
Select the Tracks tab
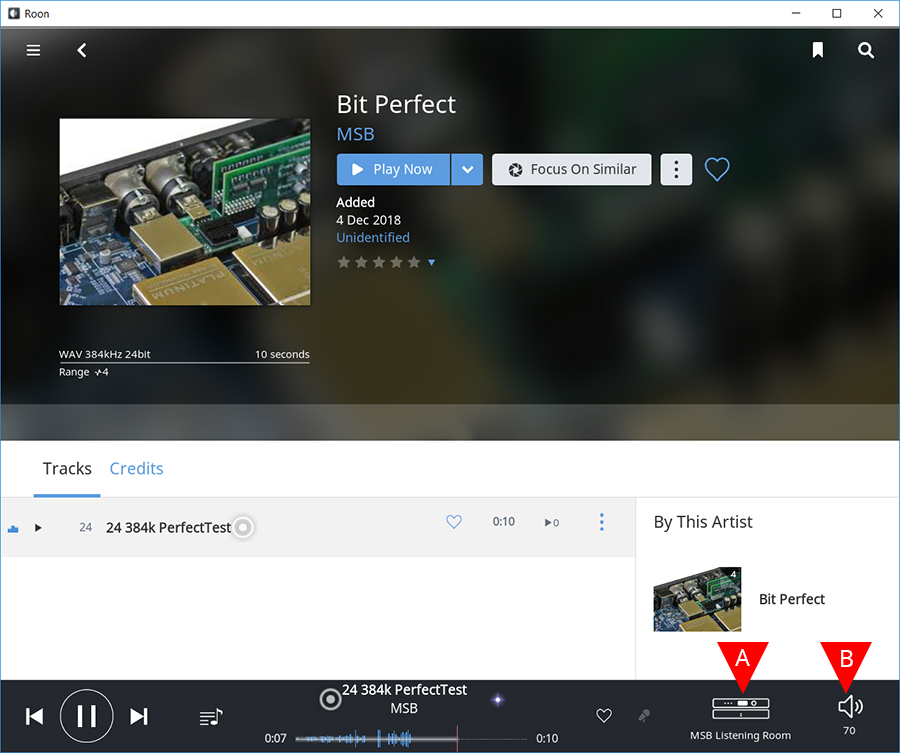67,469
